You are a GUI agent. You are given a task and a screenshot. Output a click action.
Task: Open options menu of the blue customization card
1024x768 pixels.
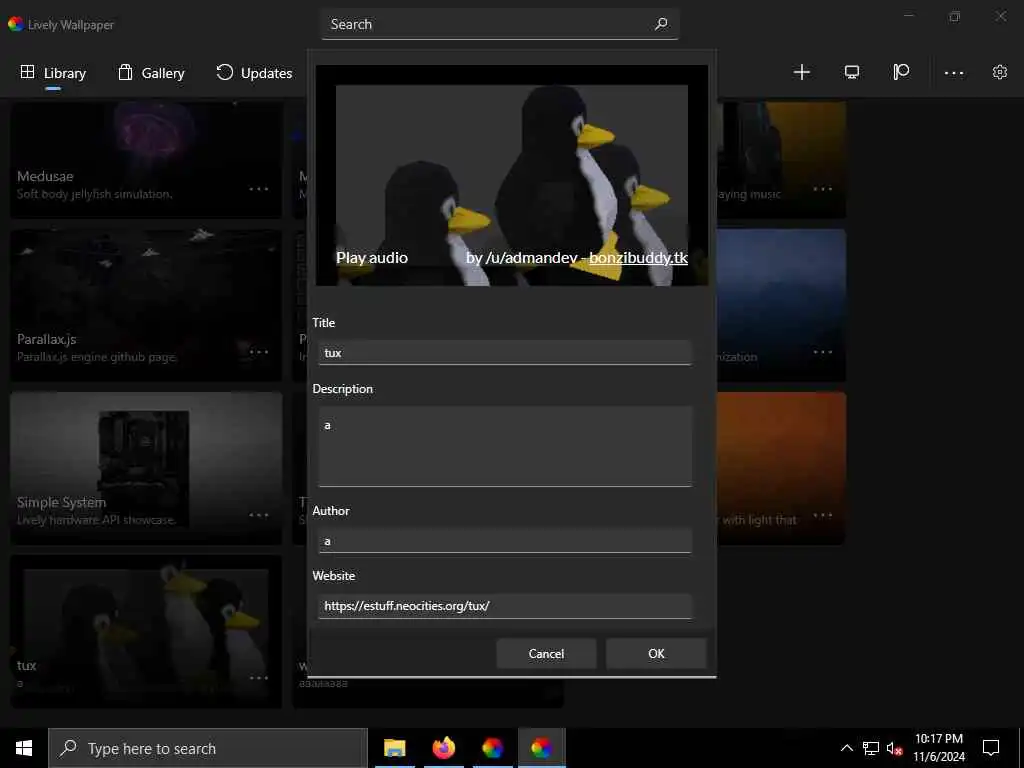823,352
